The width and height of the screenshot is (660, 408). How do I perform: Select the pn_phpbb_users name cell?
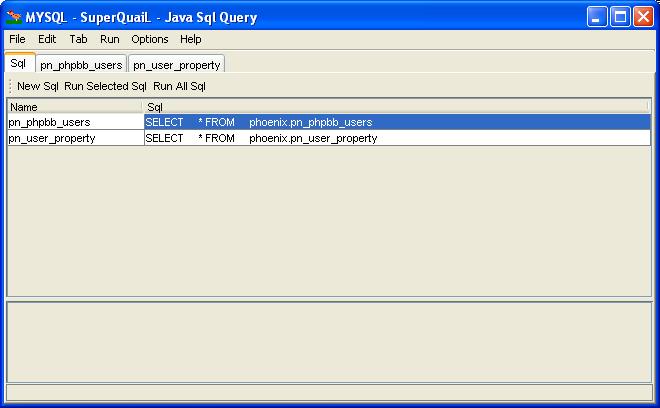click(x=75, y=122)
